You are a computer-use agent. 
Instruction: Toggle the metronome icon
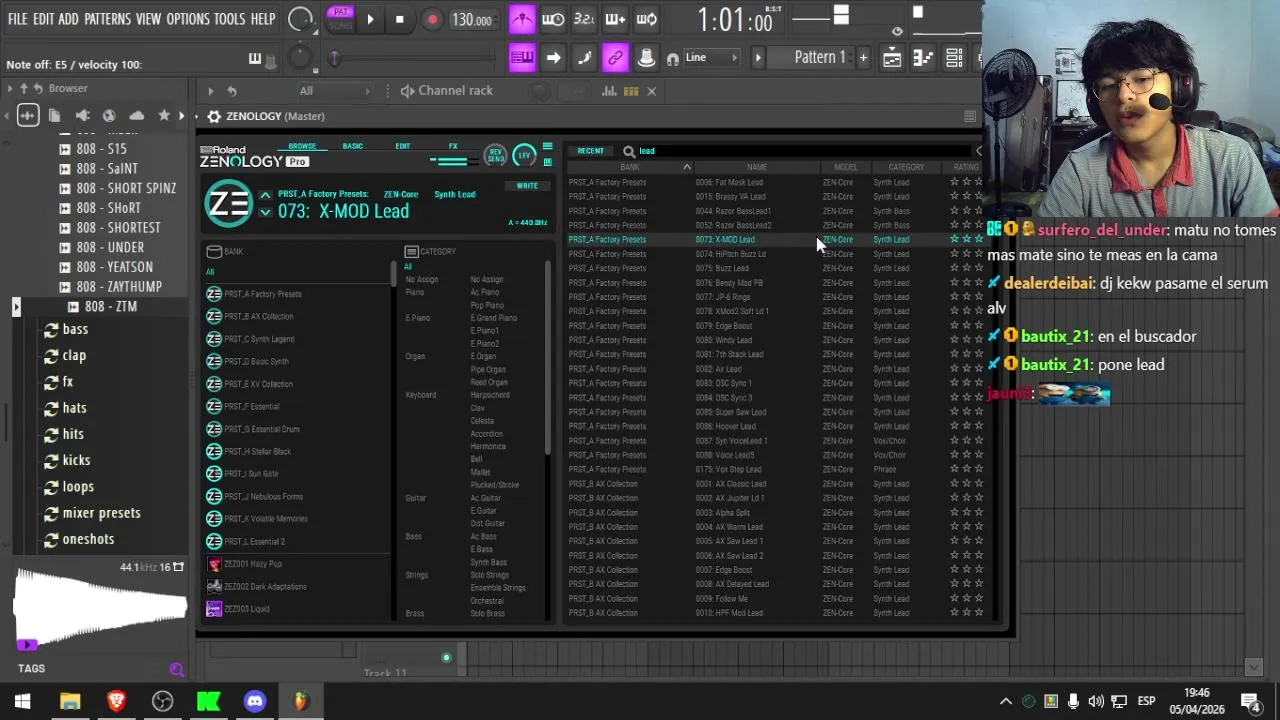522,19
